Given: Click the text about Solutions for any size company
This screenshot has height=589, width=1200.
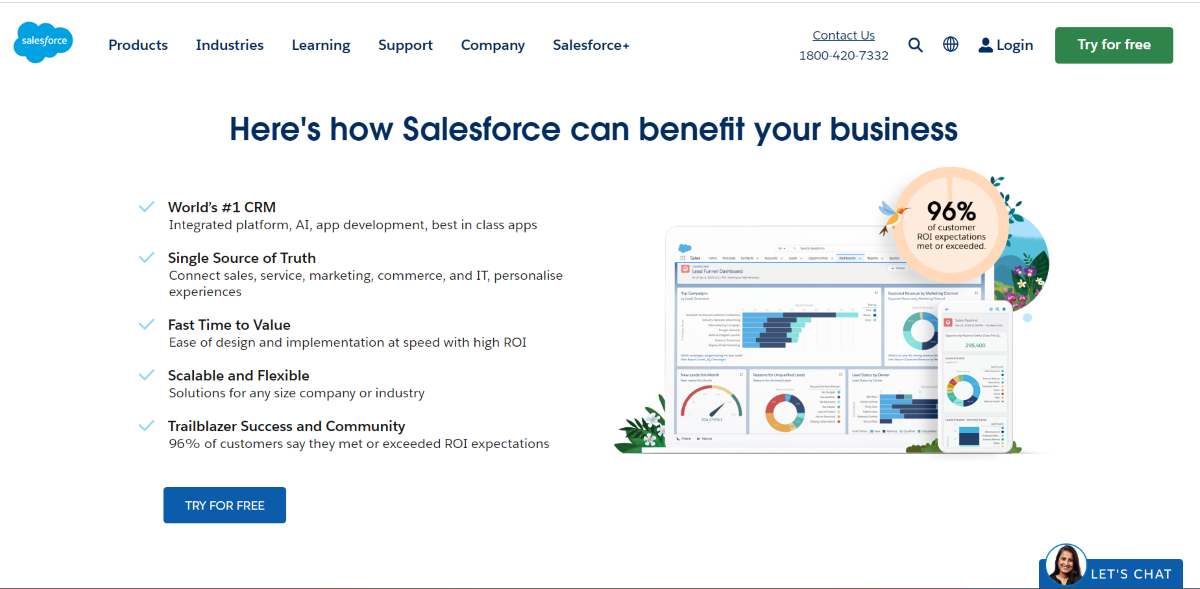Looking at the screenshot, I should [297, 393].
